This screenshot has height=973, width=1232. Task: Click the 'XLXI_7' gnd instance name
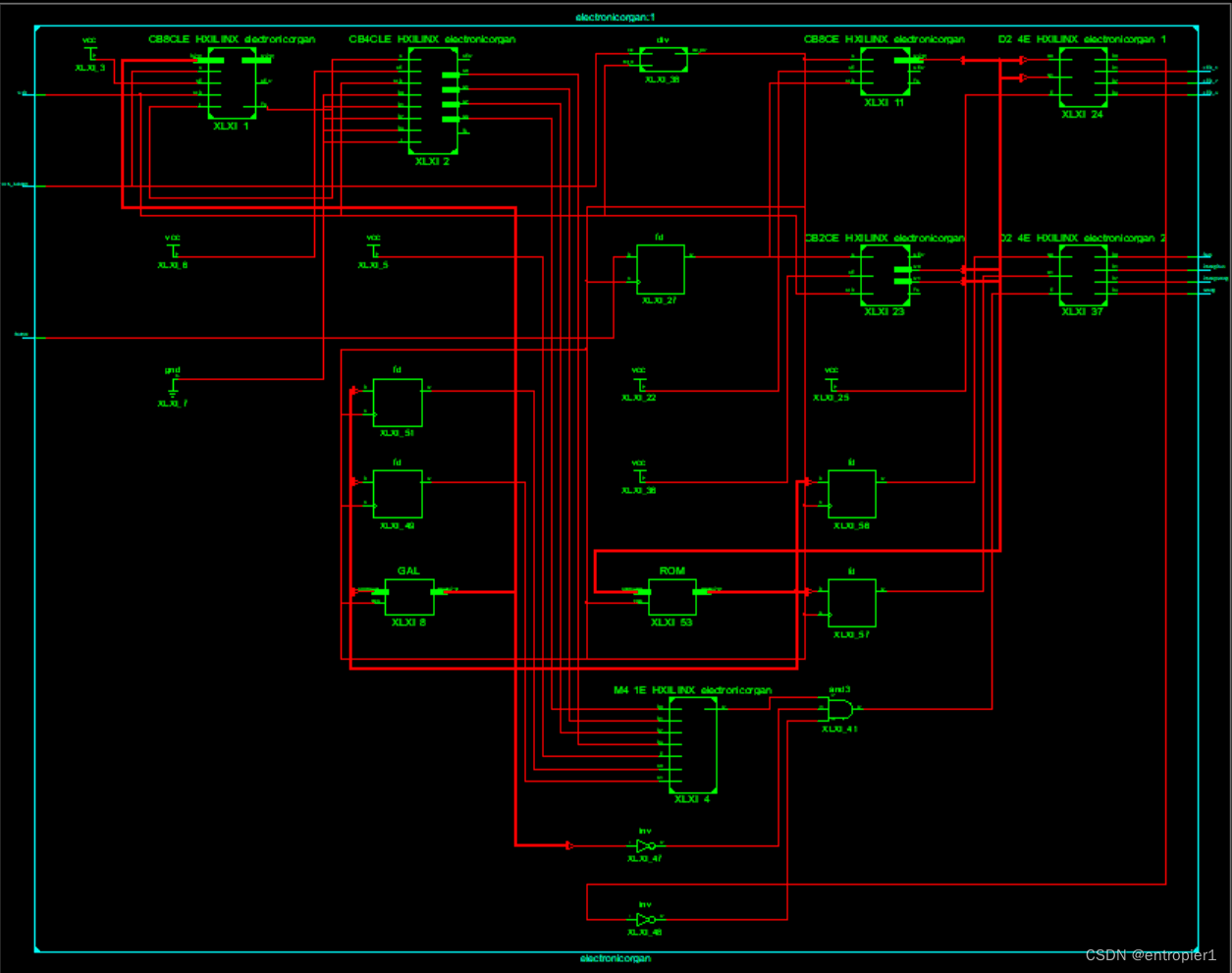[x=173, y=404]
